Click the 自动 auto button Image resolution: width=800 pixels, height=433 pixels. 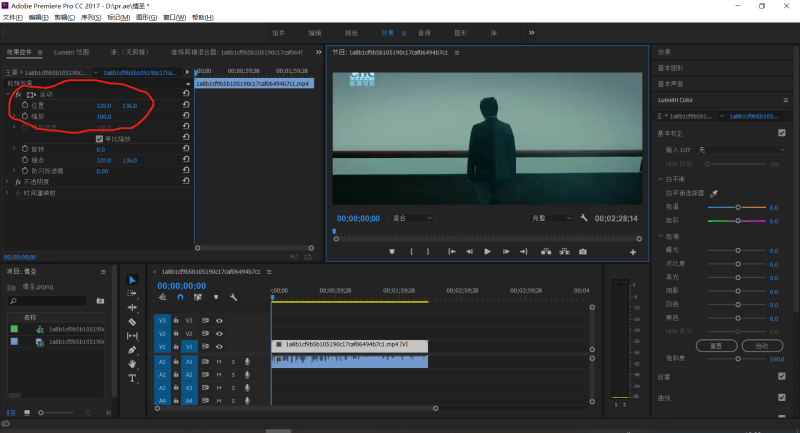(762, 345)
